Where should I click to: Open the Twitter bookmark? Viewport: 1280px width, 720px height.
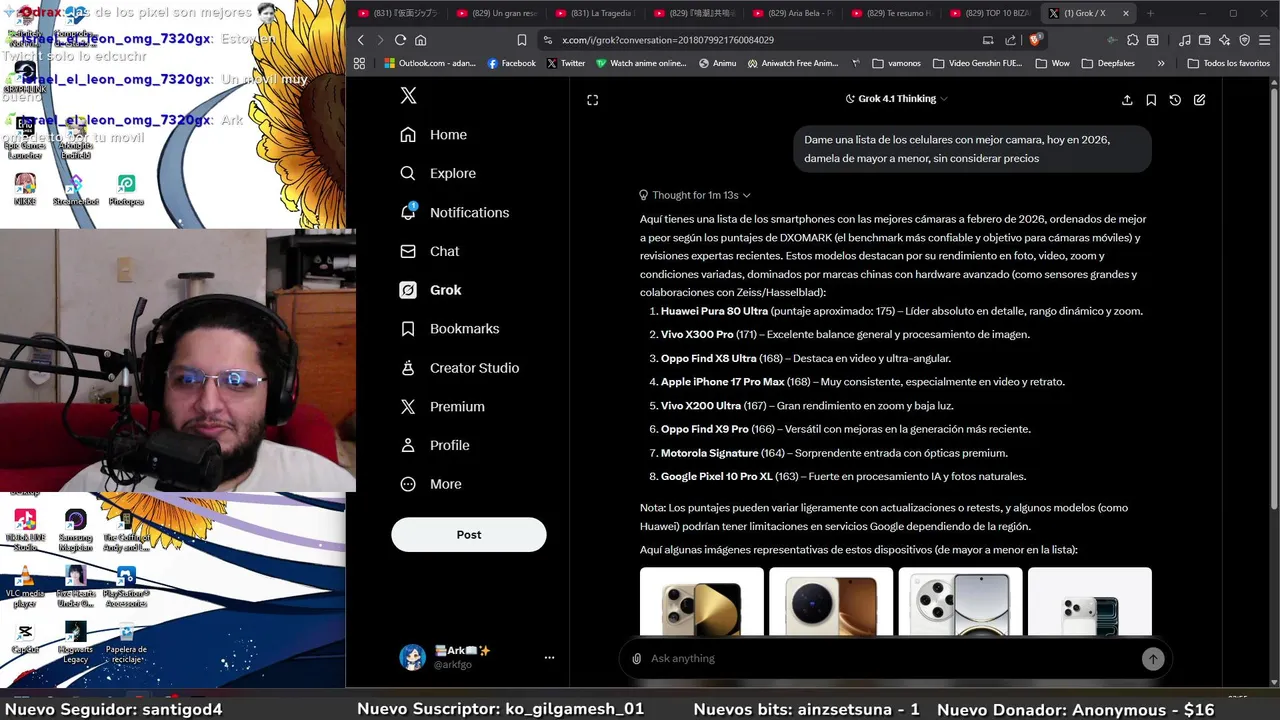point(566,63)
